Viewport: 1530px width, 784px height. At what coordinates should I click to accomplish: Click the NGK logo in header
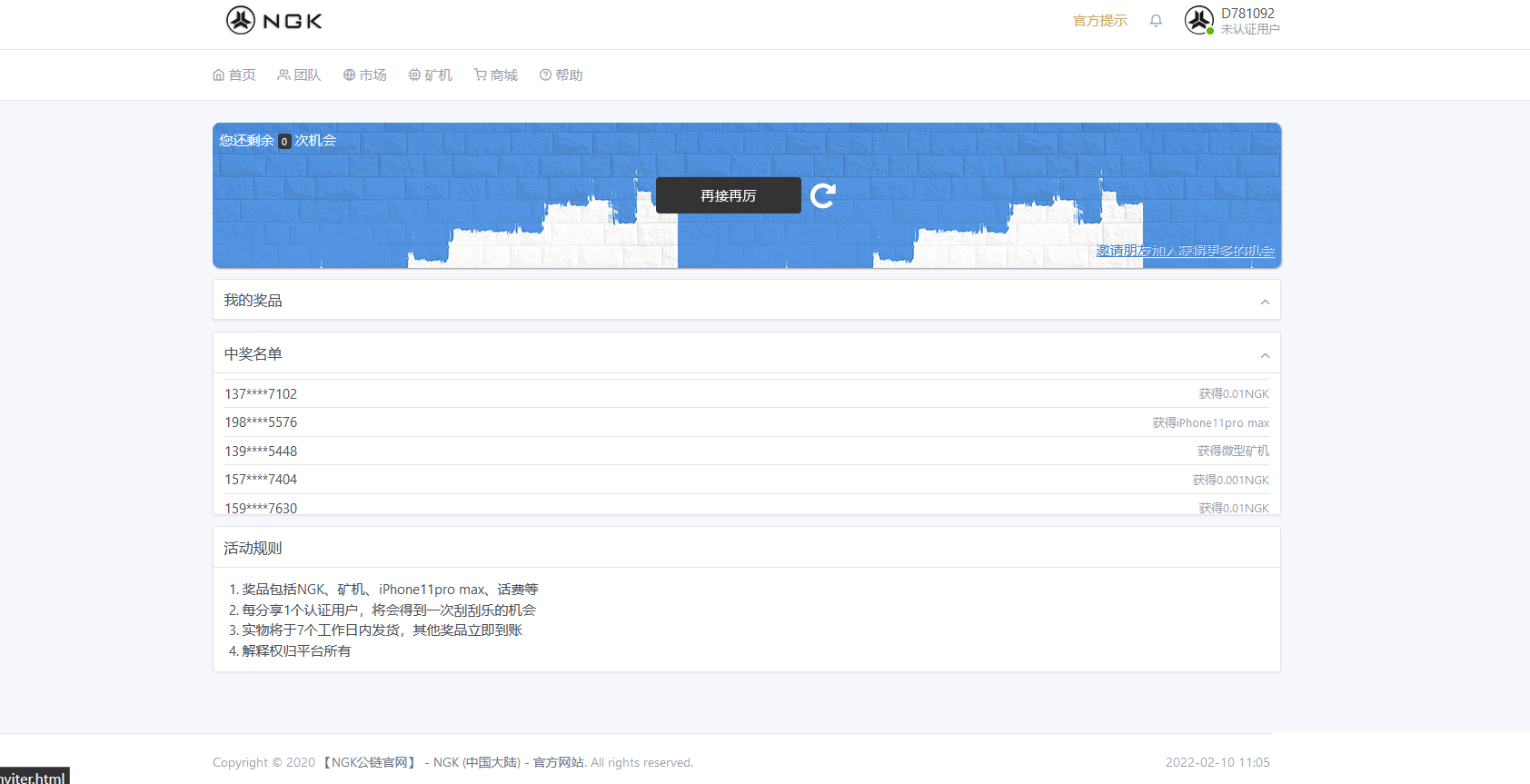[273, 20]
